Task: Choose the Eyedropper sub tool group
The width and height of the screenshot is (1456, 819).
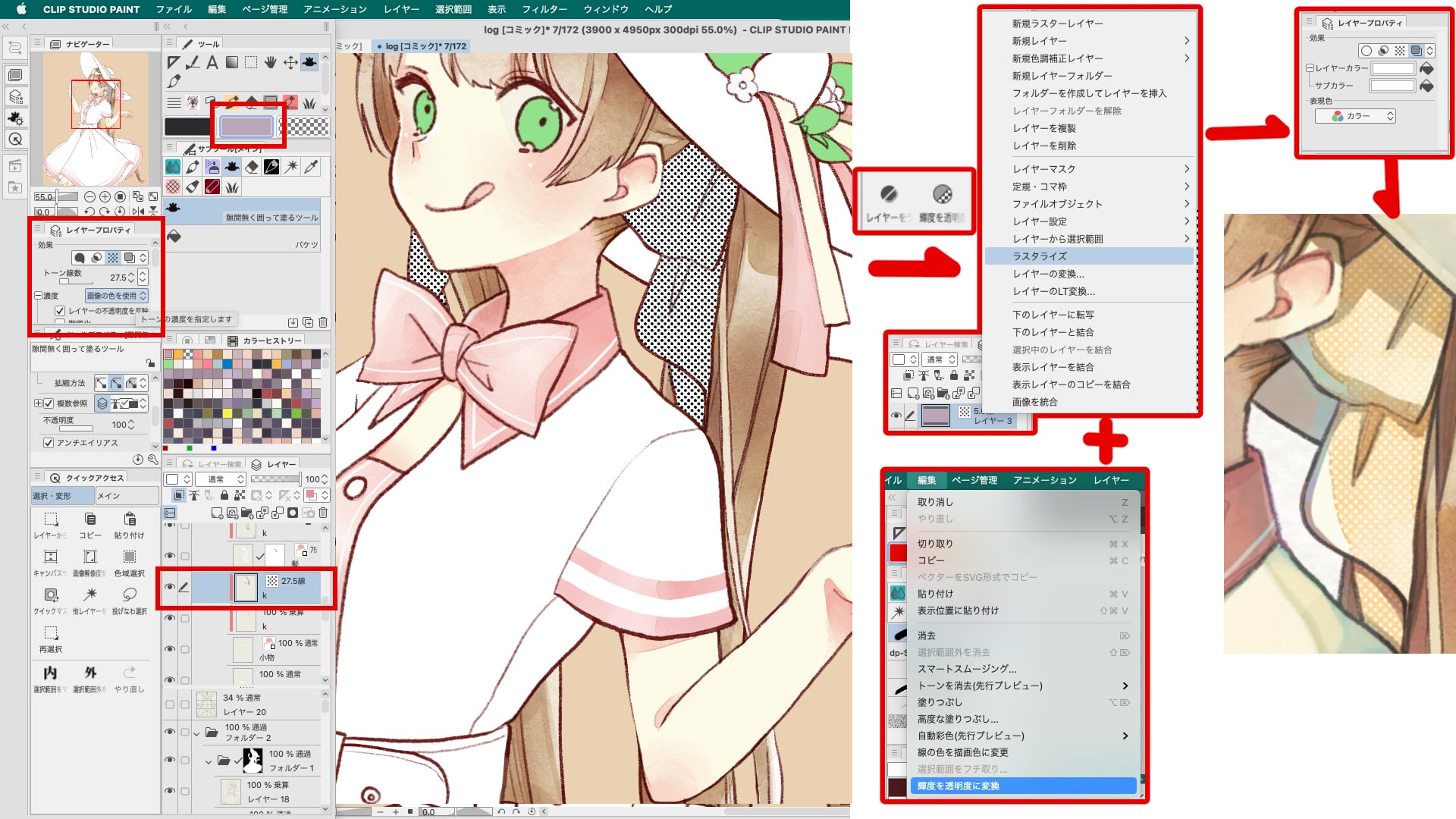Action: click(311, 167)
